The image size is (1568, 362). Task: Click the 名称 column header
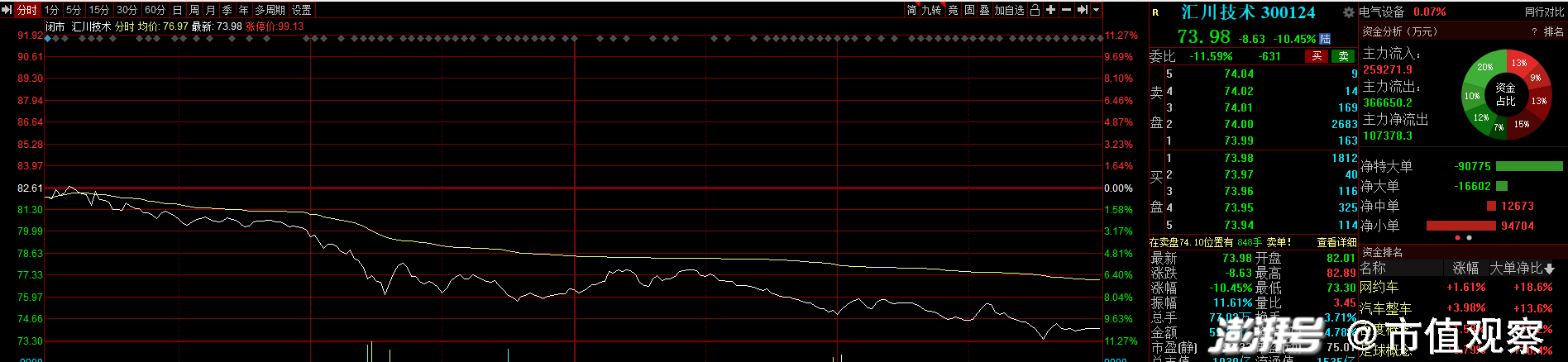[1373, 269]
